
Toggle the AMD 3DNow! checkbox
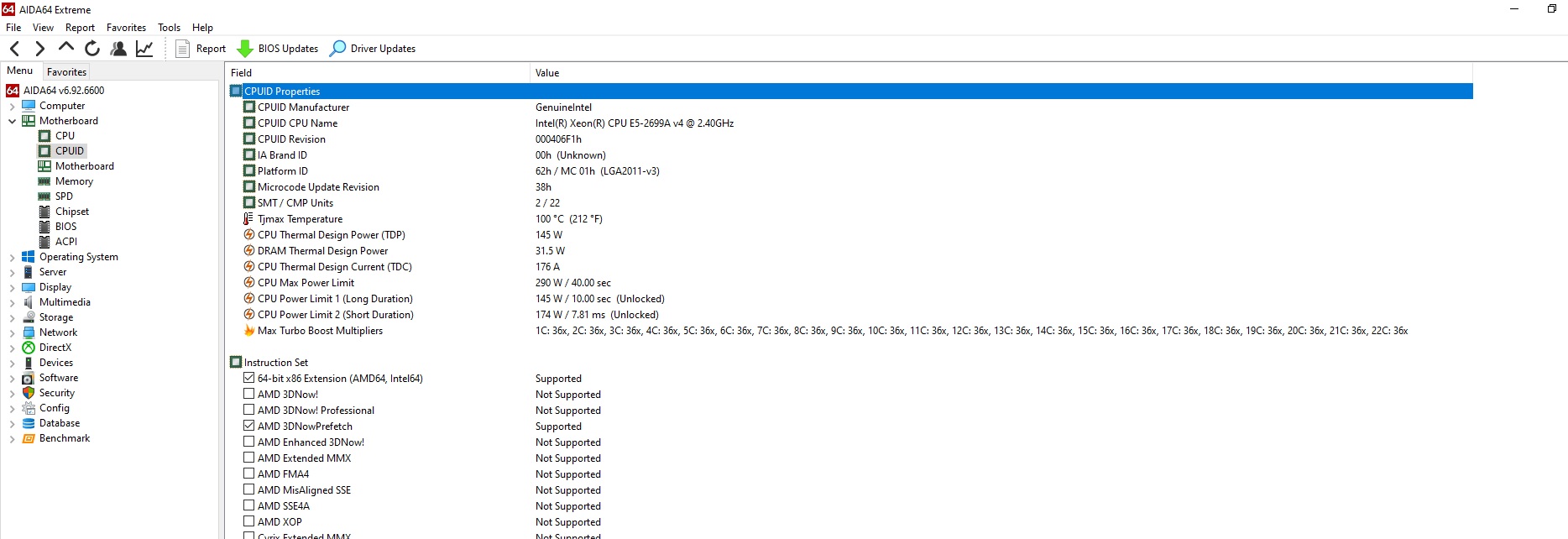point(248,394)
